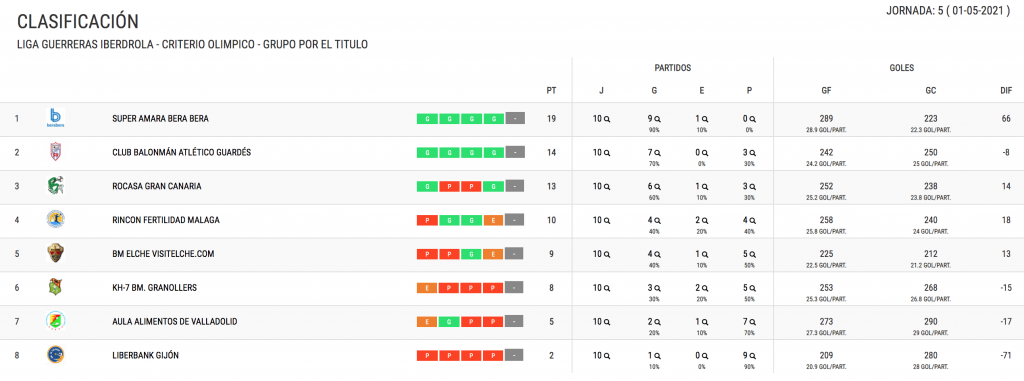Click the Rincon Fertilidad Malaga badge
This screenshot has height=381, width=1024.
[56, 220]
